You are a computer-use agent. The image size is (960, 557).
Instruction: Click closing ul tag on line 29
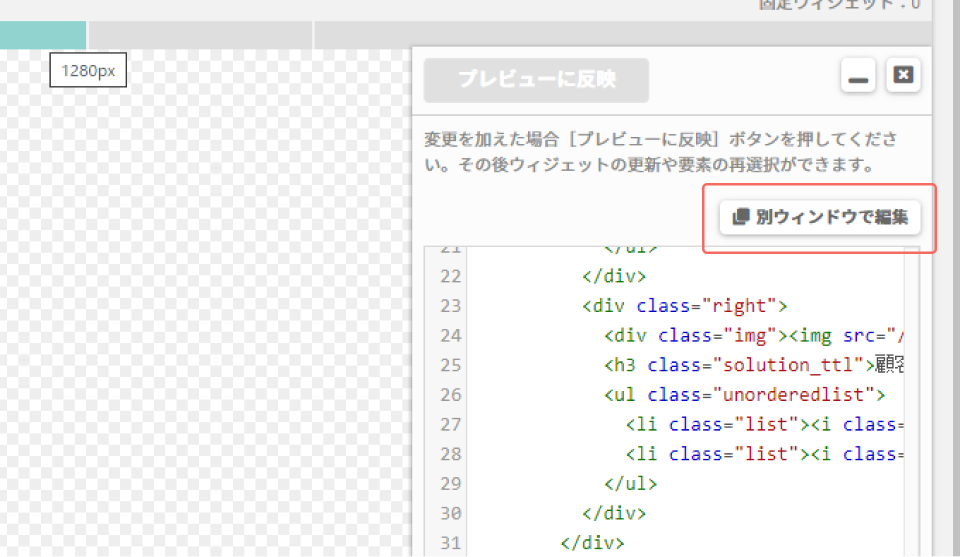(631, 484)
